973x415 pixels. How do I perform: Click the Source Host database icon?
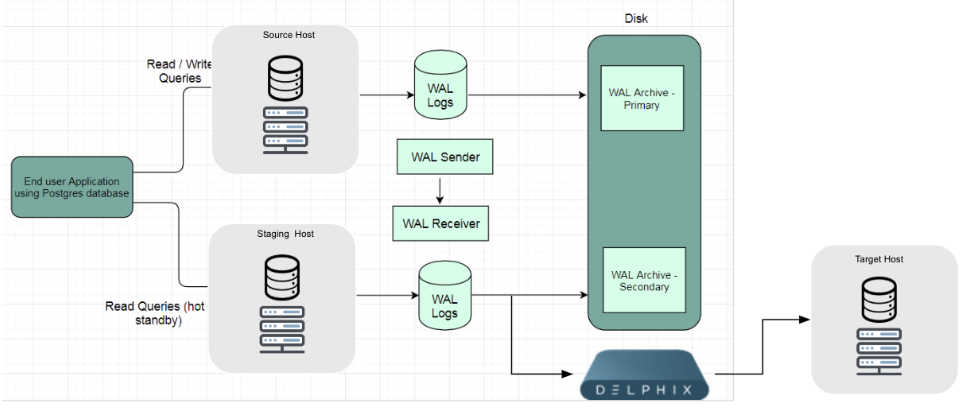(285, 77)
